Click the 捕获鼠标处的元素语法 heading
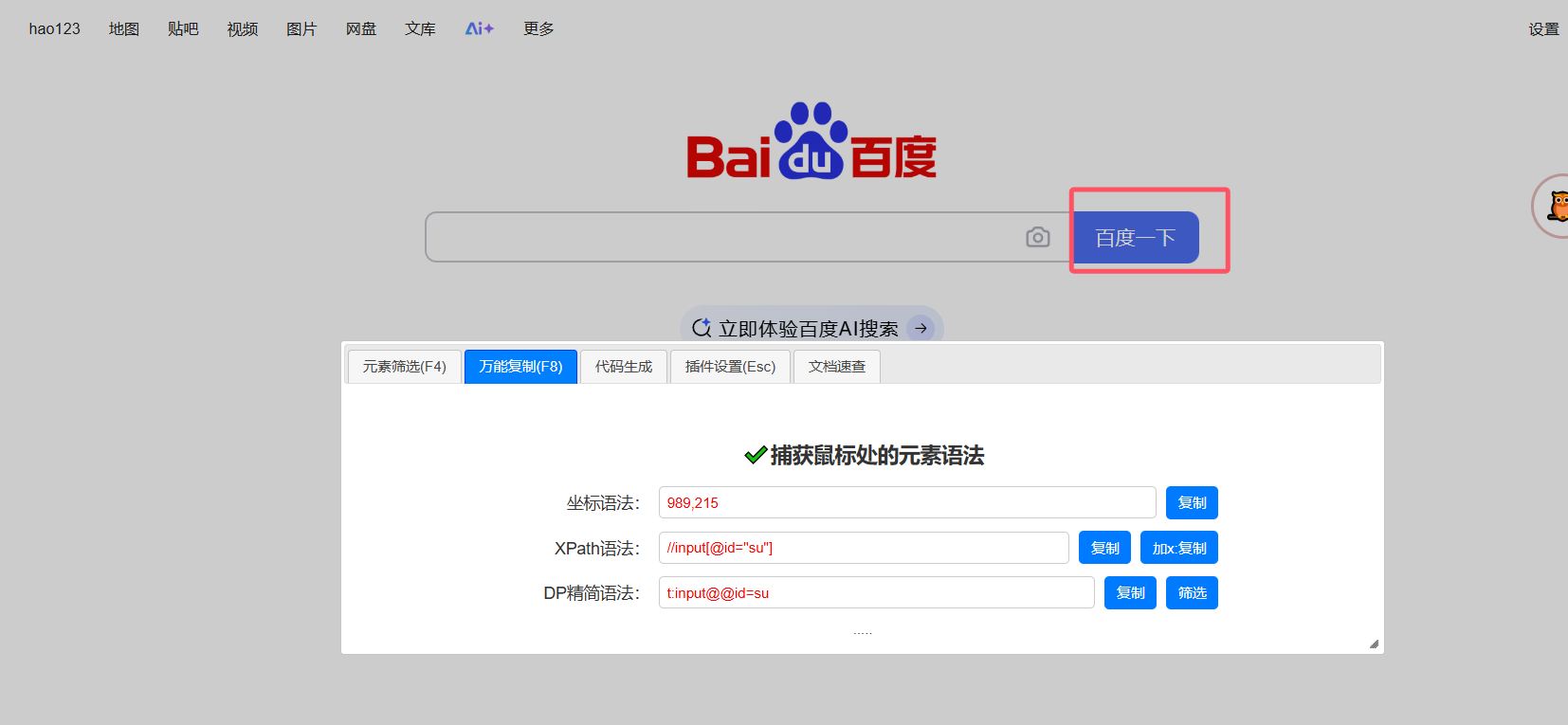 tap(877, 455)
